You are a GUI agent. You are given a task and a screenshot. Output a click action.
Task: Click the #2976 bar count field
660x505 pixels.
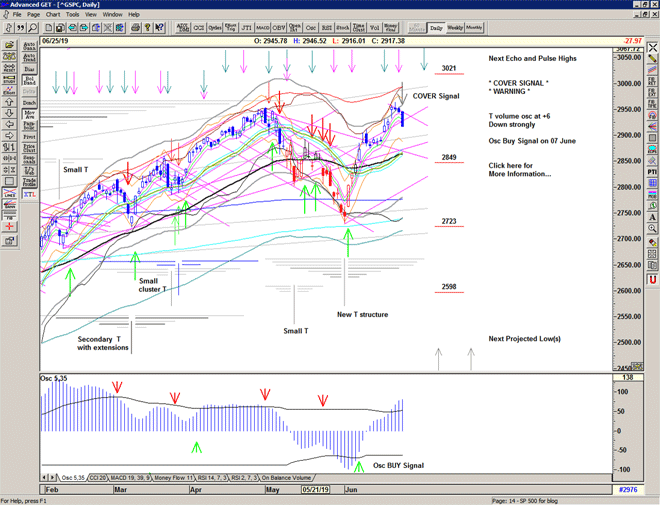628,490
